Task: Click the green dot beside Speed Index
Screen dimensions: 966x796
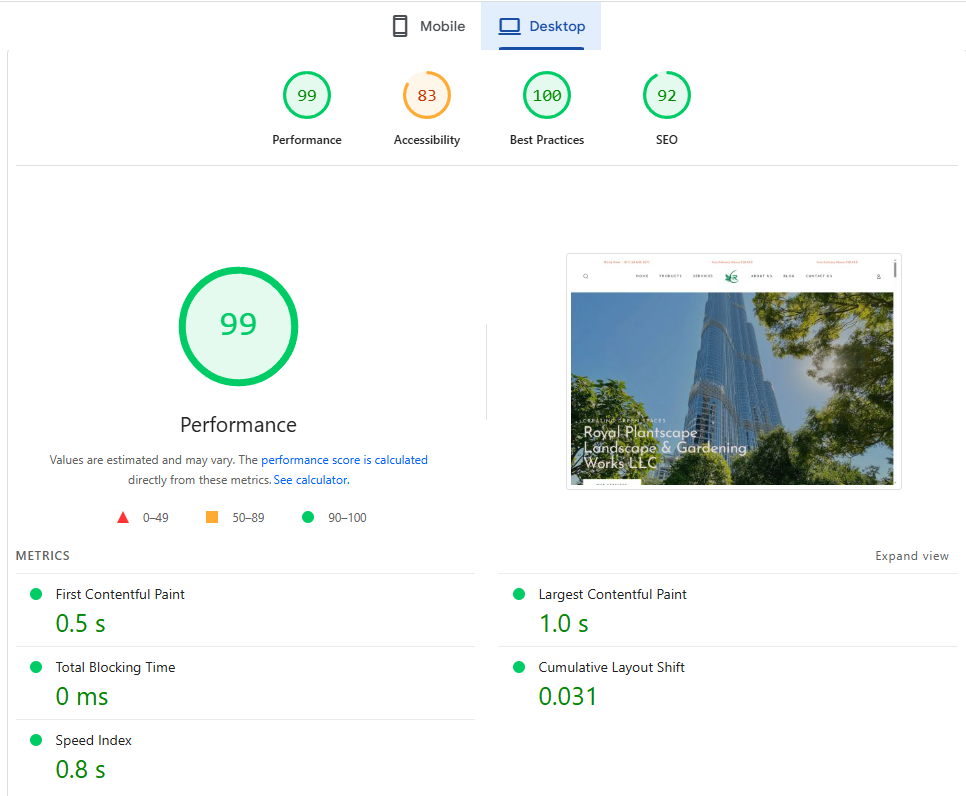Action: point(36,740)
